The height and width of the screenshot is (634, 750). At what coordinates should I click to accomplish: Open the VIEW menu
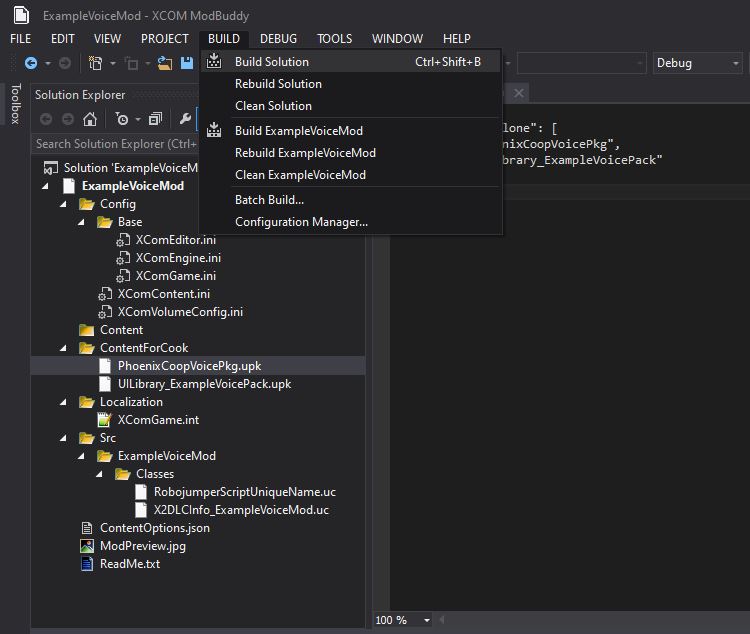point(107,39)
